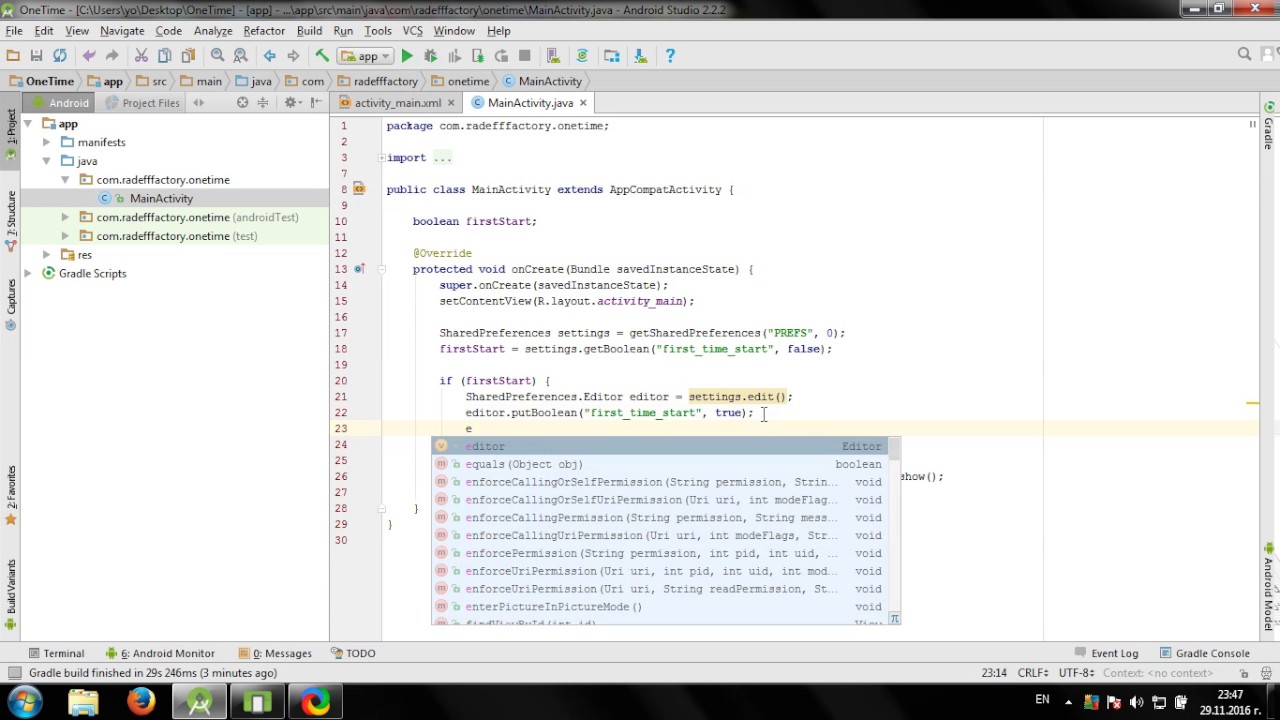Click the Collapse All icon in project panel
The width and height of the screenshot is (1280, 720).
pos(263,103)
